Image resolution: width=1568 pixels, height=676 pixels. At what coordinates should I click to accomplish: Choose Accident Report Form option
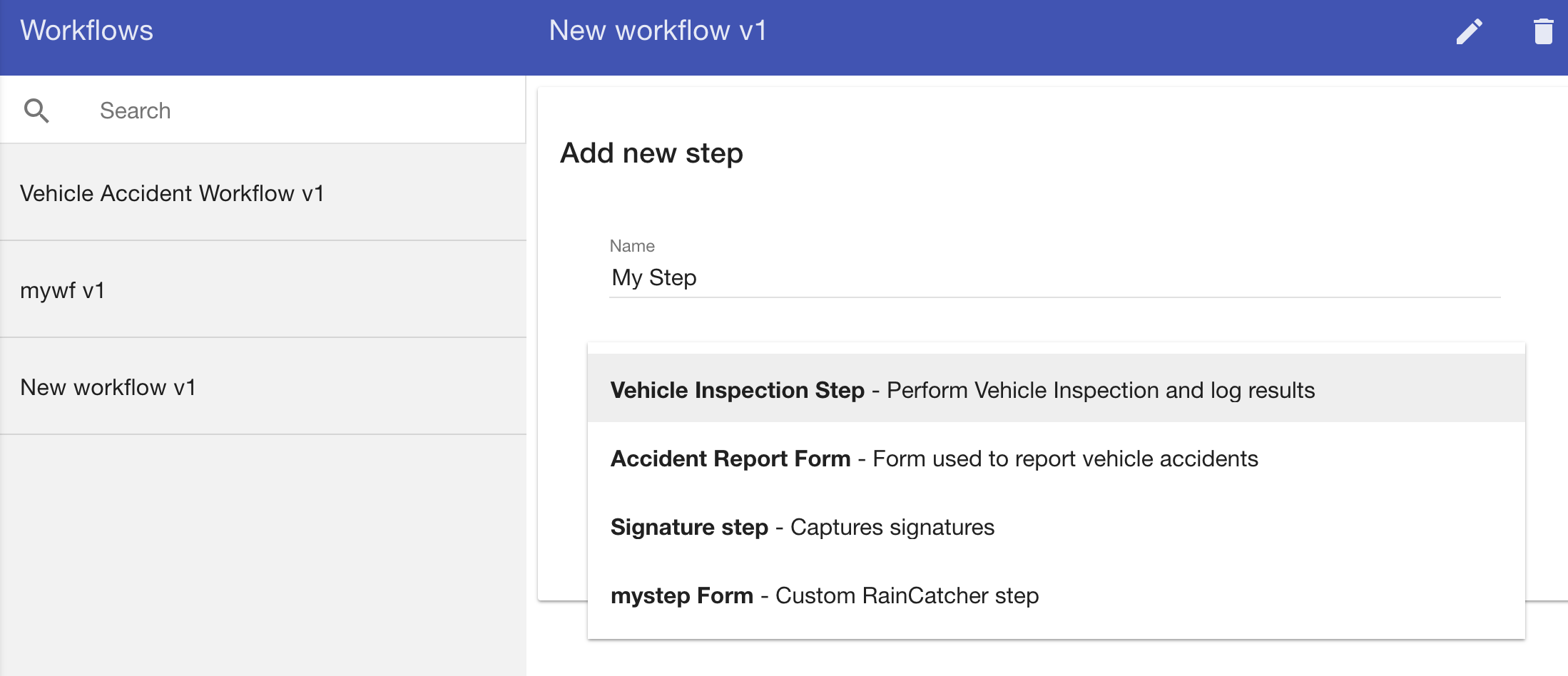click(1057, 458)
